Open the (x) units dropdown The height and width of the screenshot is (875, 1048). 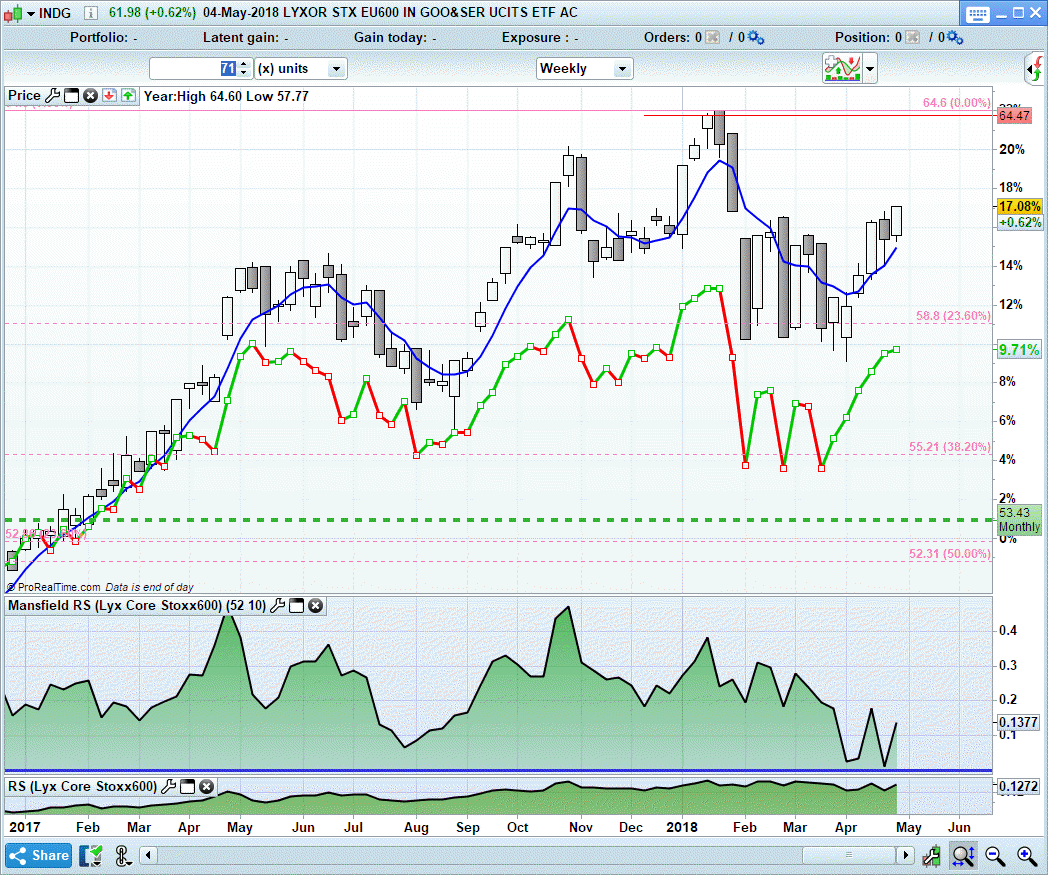pos(301,68)
